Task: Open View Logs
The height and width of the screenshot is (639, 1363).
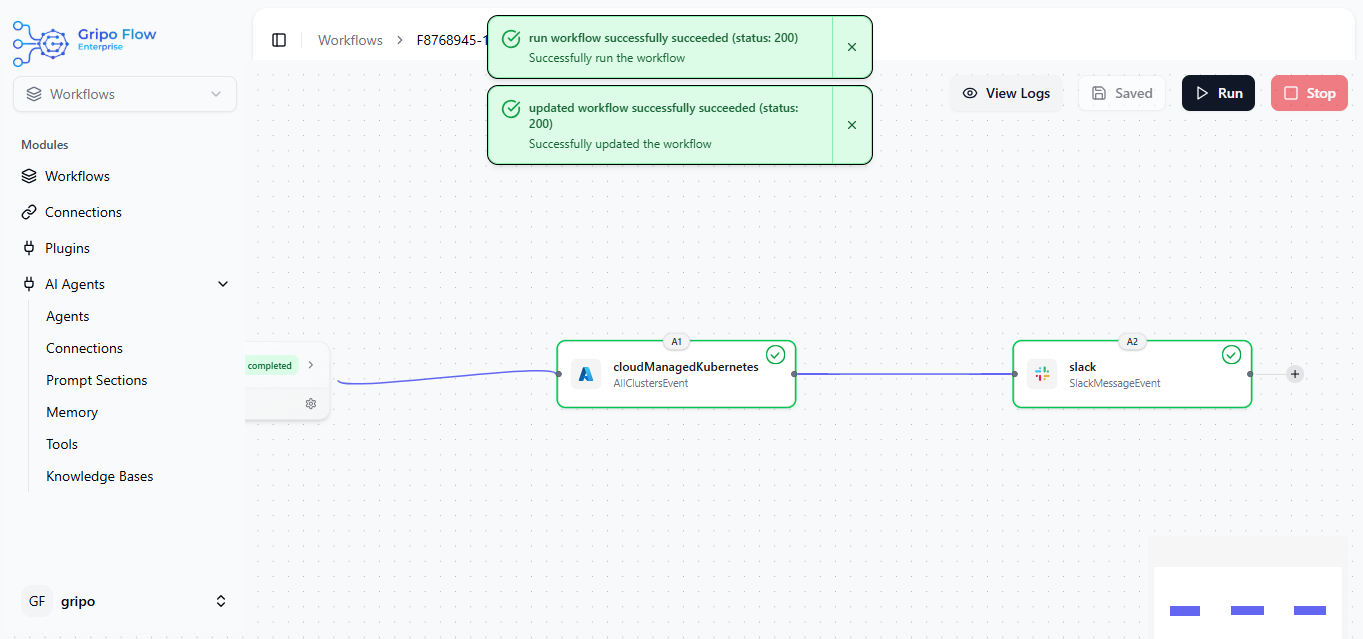Action: click(x=1006, y=93)
